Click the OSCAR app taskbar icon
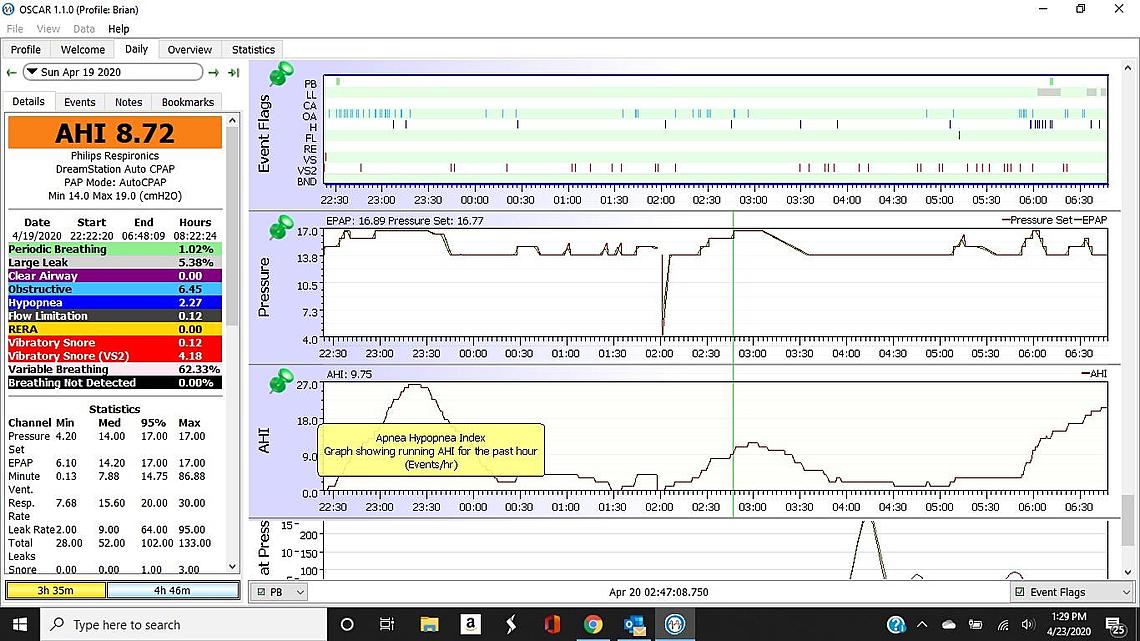This screenshot has width=1140, height=641. coord(675,624)
